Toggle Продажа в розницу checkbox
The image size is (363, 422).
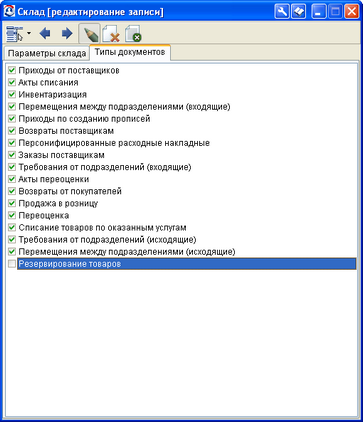pos(12,203)
